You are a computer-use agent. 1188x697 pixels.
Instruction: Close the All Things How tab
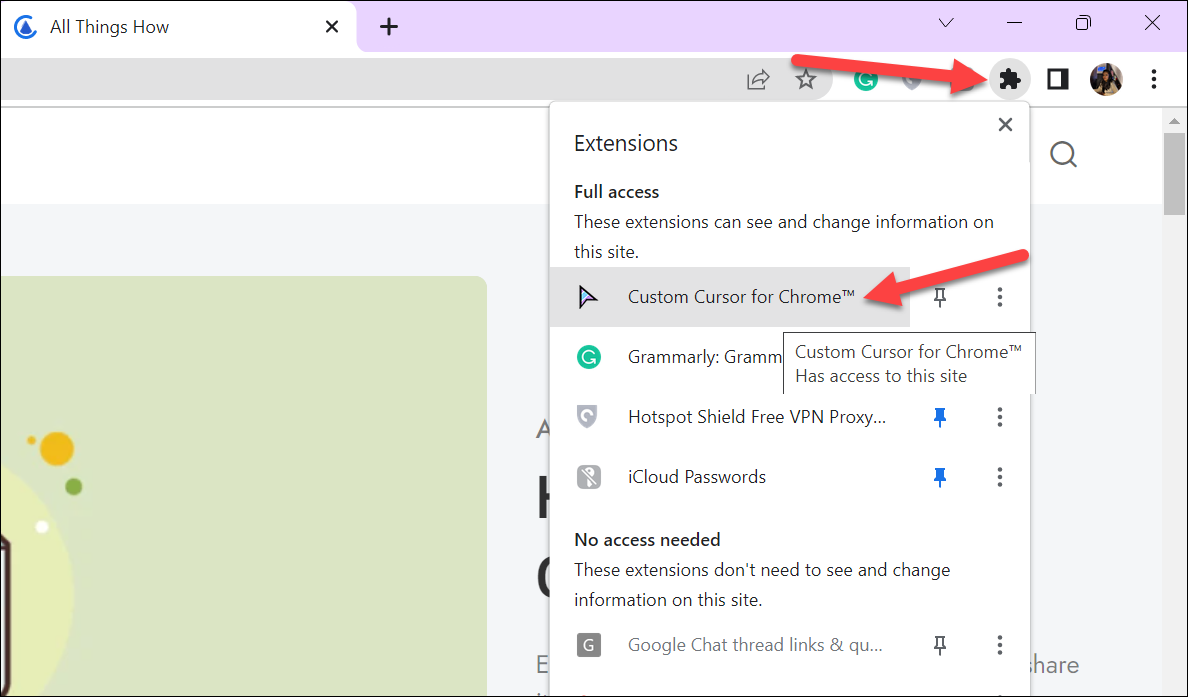[x=331, y=27]
